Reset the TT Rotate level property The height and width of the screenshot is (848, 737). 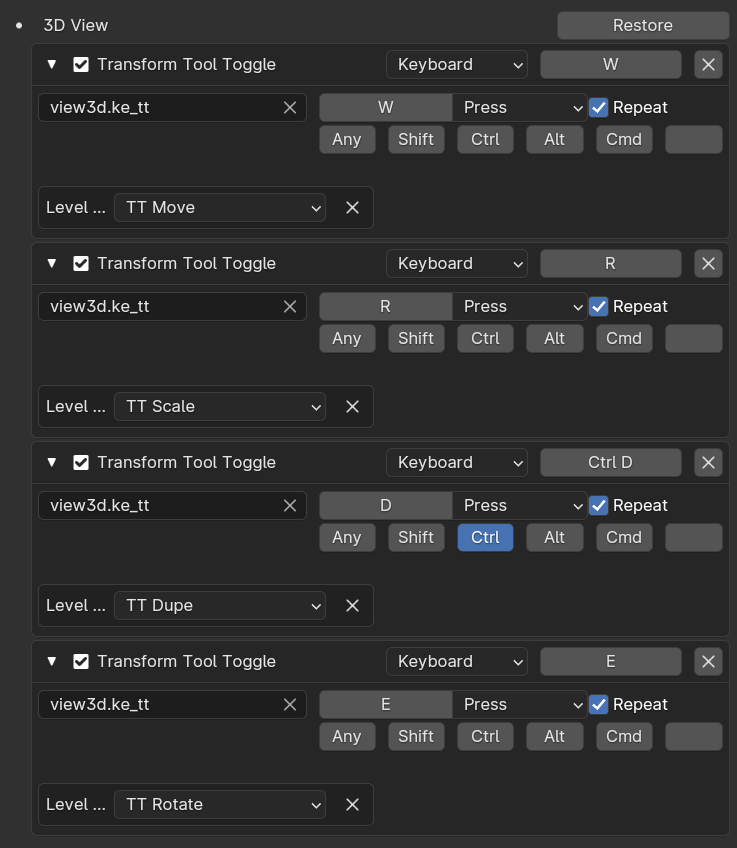pos(352,805)
